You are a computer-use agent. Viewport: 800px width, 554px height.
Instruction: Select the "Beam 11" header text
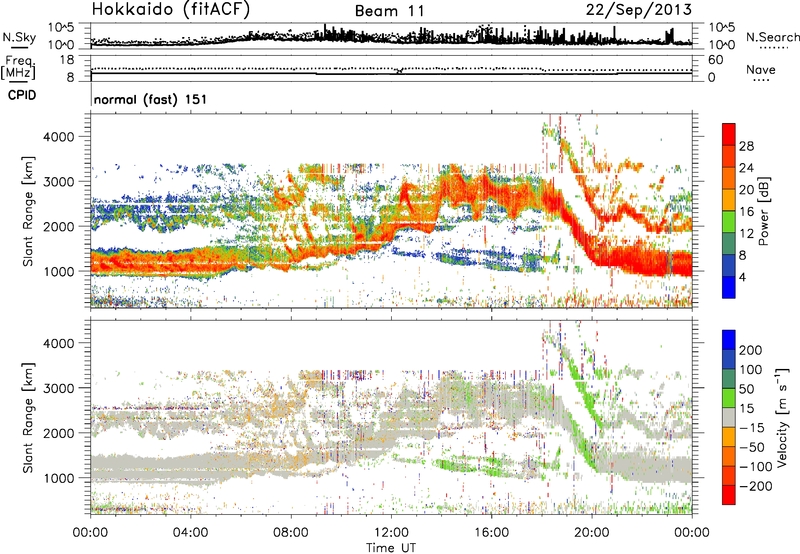tap(390, 11)
